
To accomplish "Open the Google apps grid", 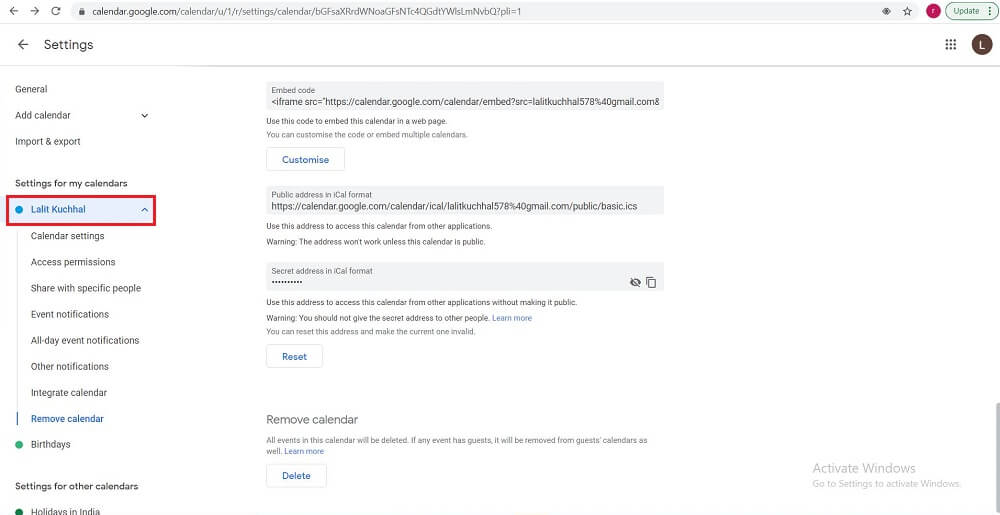I will tap(950, 45).
